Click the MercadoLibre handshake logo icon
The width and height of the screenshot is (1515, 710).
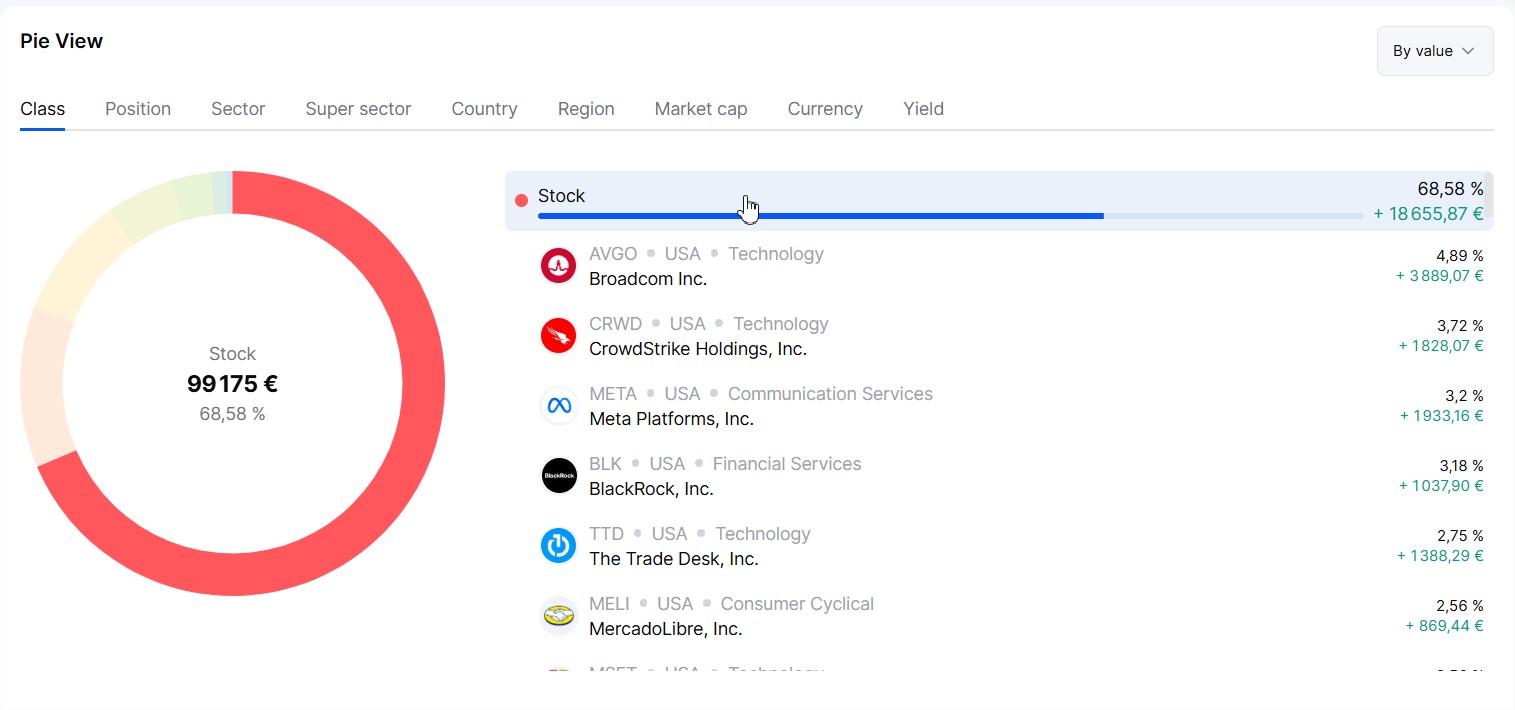(x=558, y=616)
